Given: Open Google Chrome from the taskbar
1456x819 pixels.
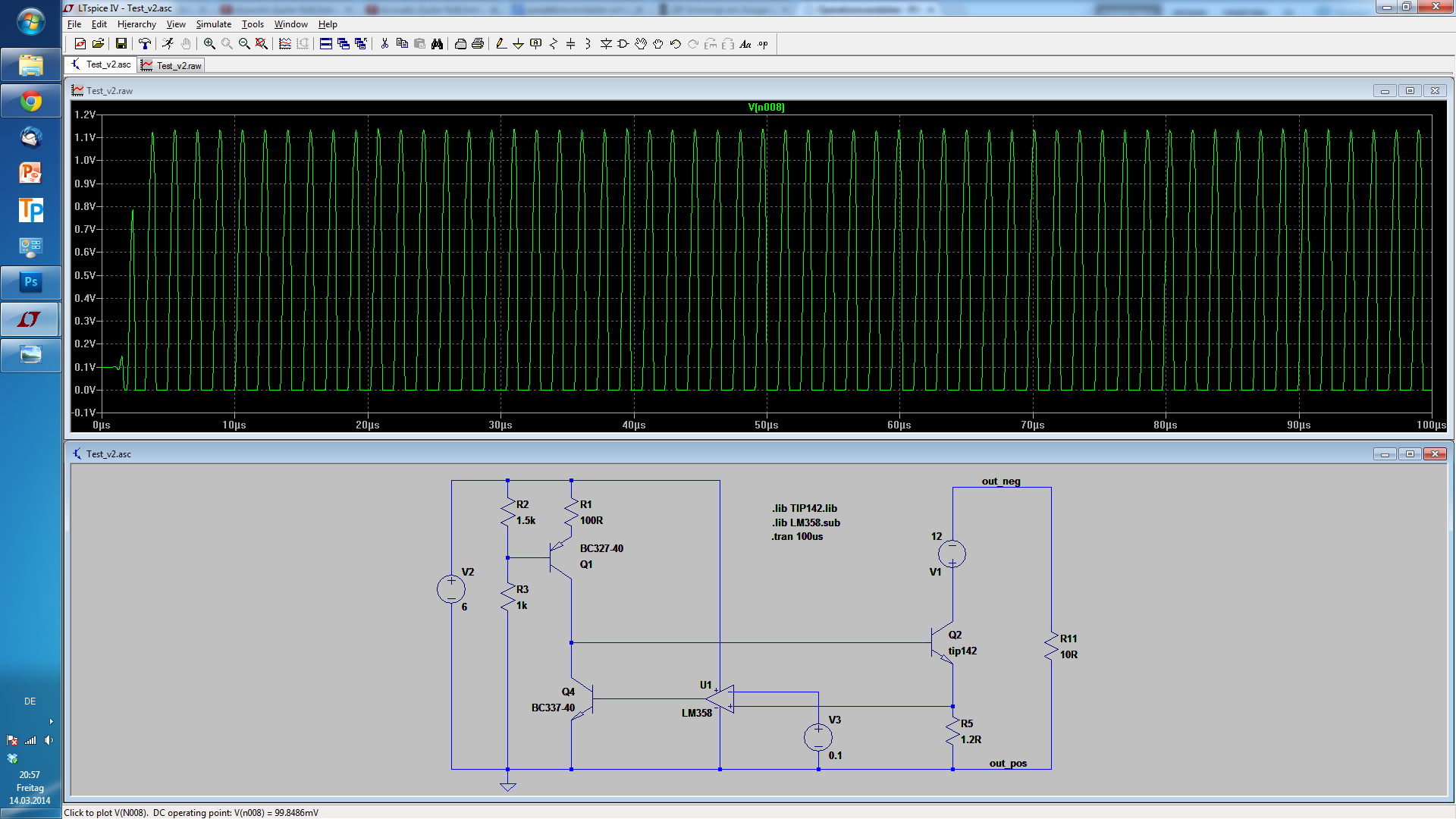Looking at the screenshot, I should point(30,101).
